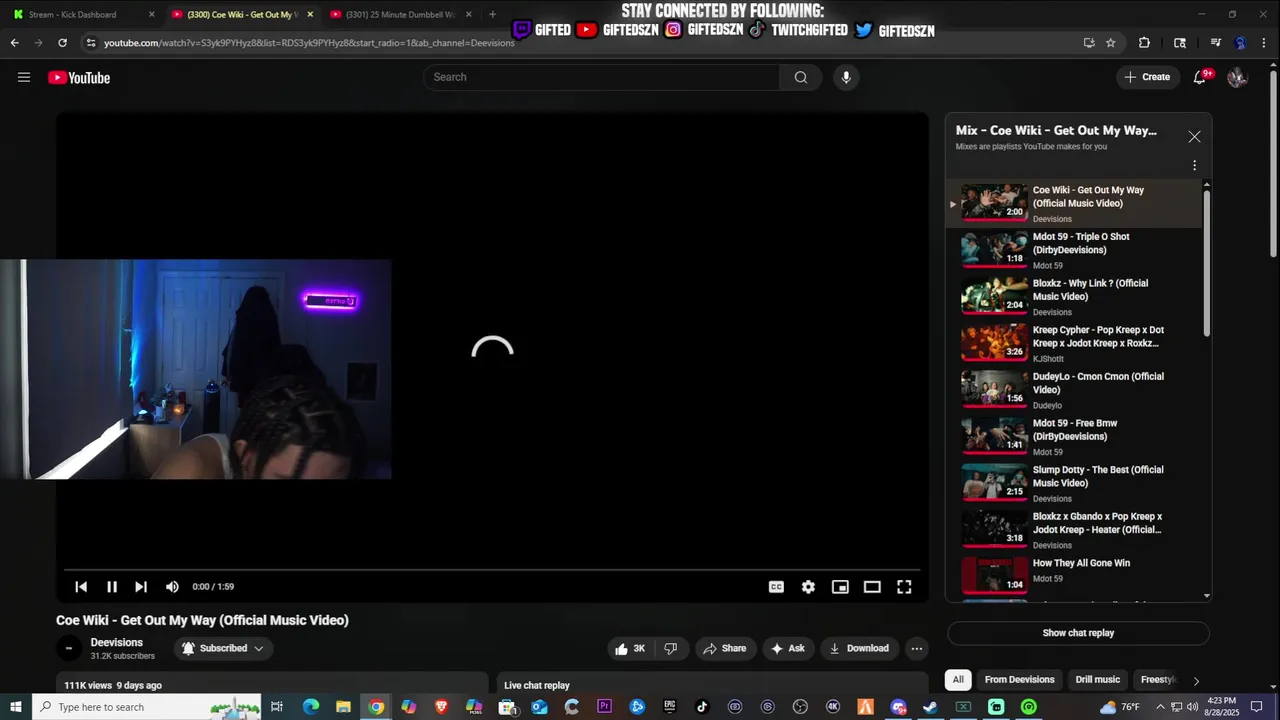The width and height of the screenshot is (1280, 720).
Task: Toggle closed captions CC button
Action: 776,587
